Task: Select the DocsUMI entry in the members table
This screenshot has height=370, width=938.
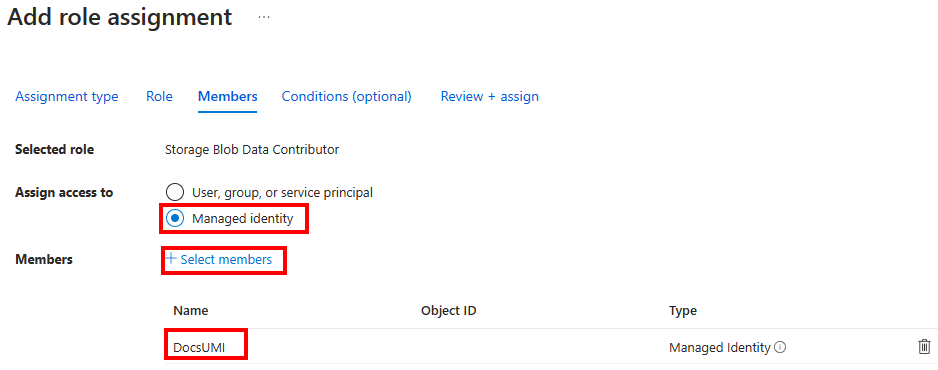Action: point(199,347)
